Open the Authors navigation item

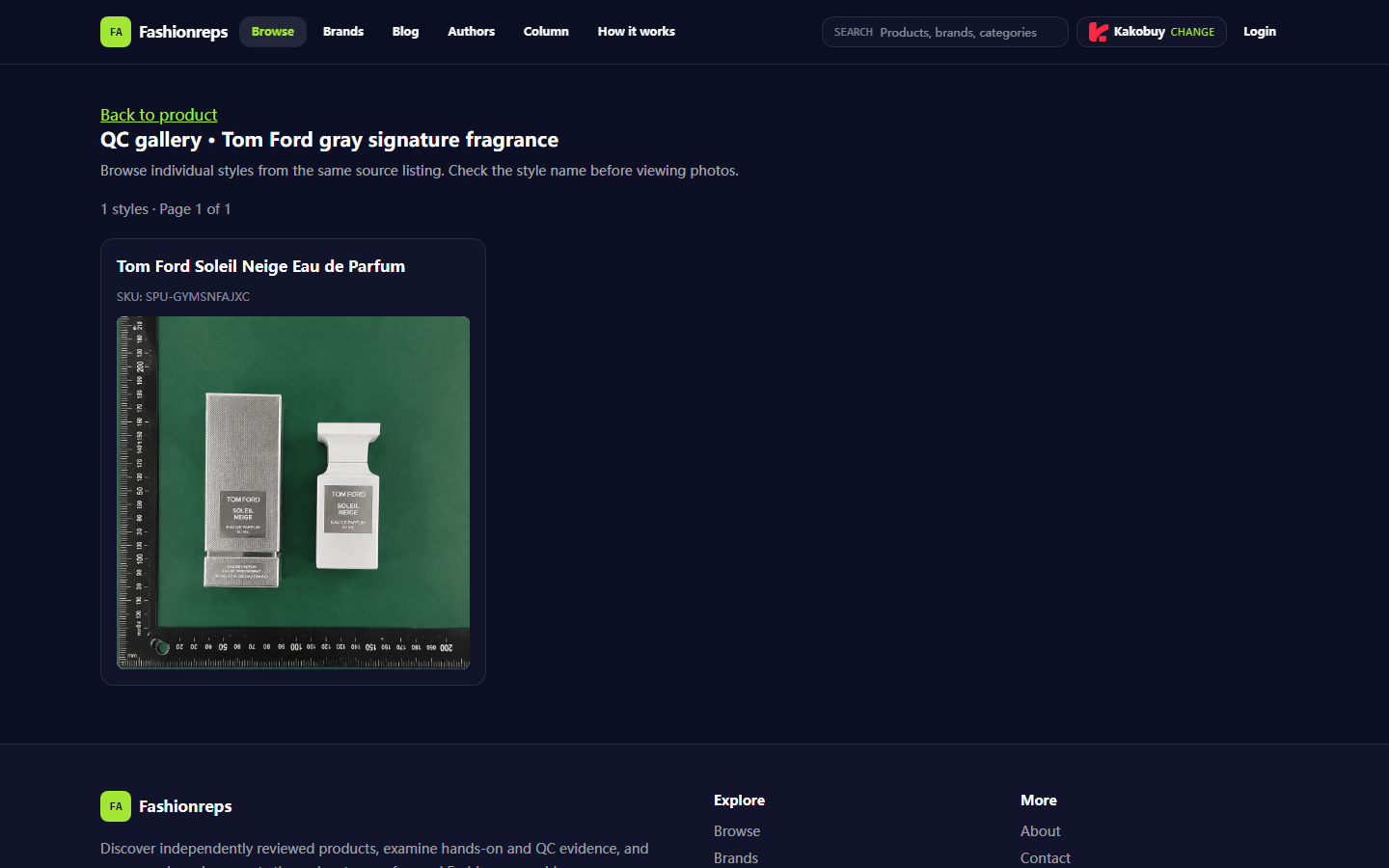[471, 32]
